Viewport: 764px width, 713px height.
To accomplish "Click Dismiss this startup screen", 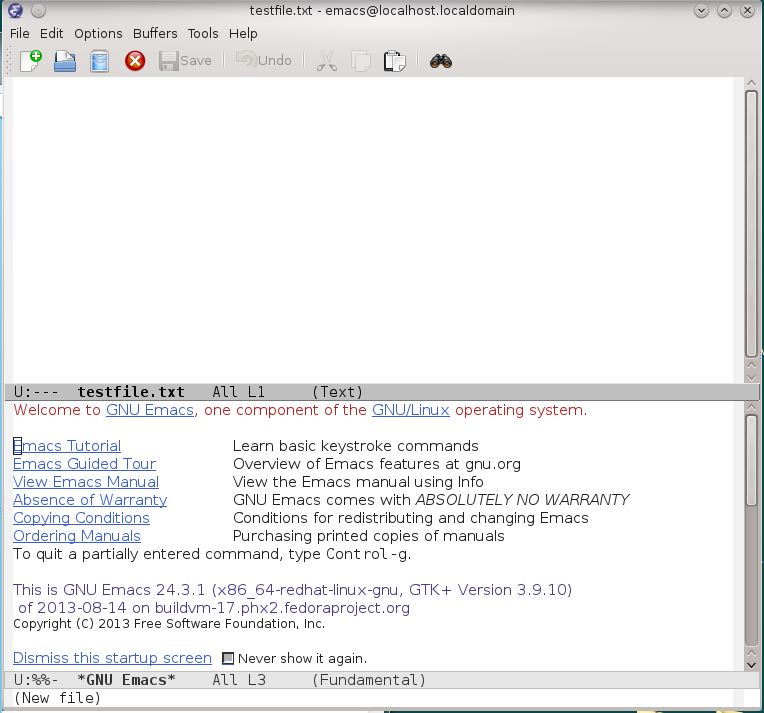I will (x=112, y=658).
